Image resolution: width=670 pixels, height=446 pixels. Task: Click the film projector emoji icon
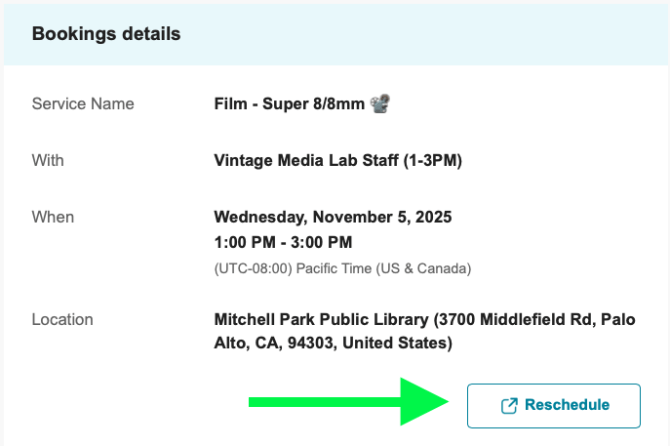(x=380, y=103)
